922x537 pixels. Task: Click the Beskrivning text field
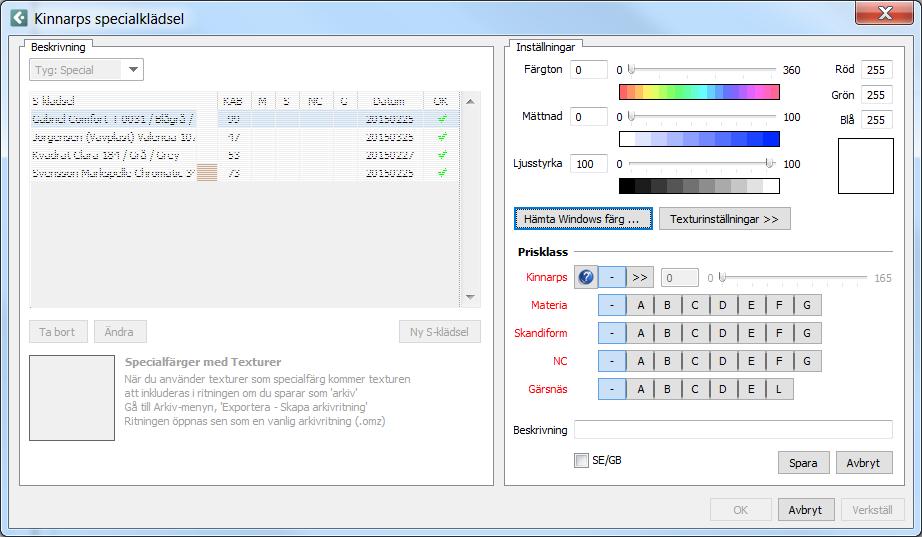tap(733, 429)
